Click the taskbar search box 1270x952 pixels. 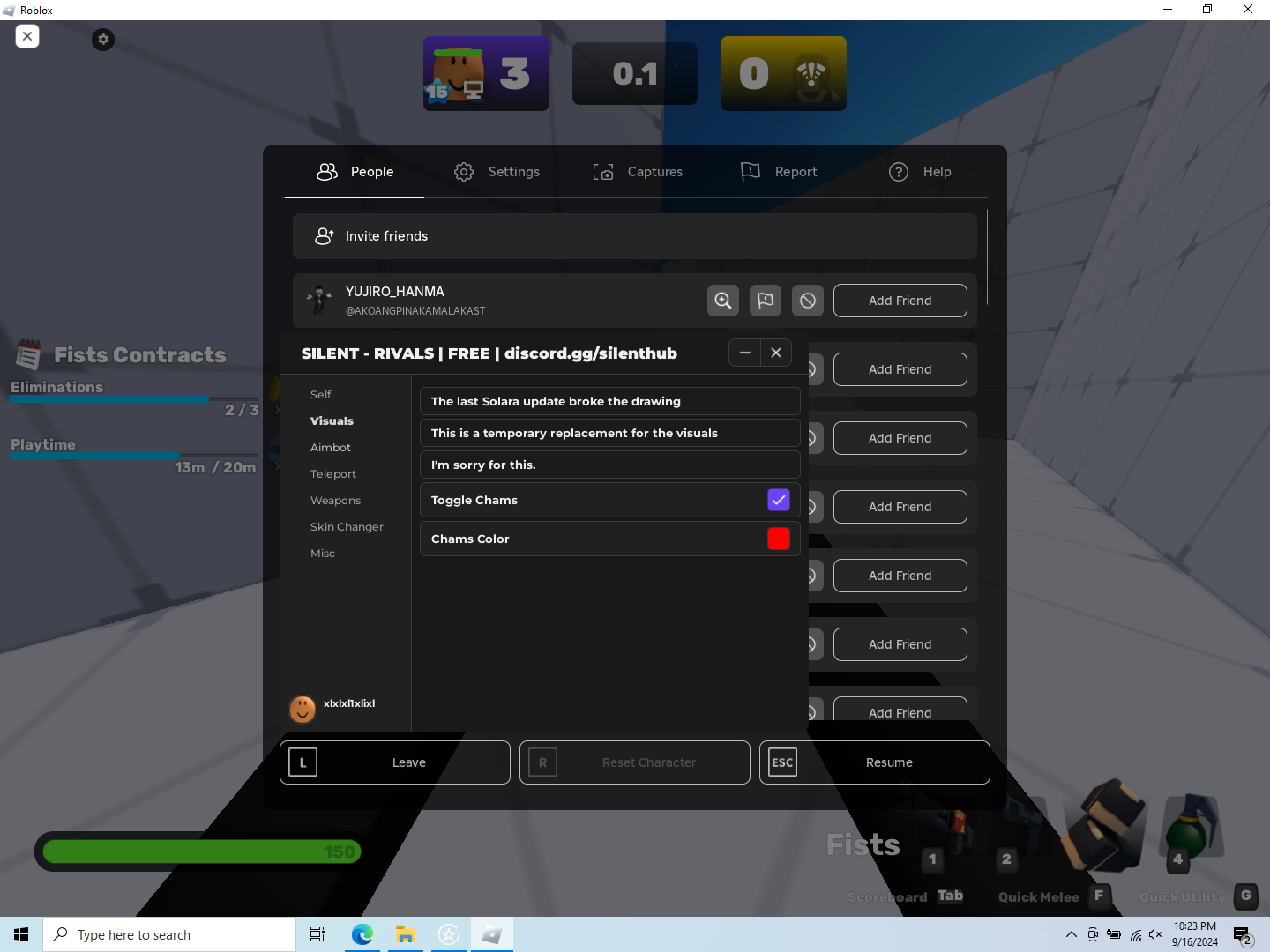coord(169,934)
